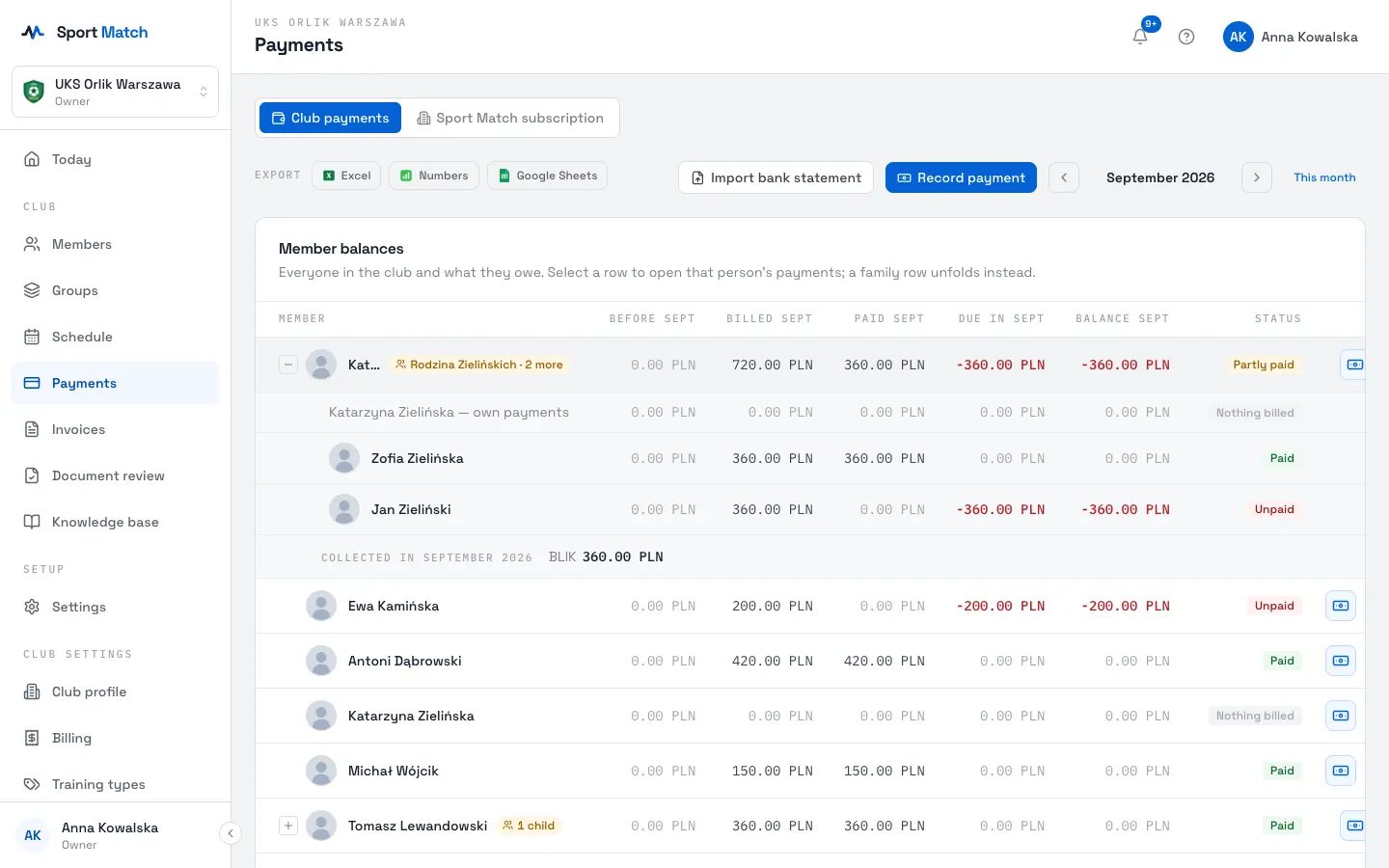
Task: Record payment for Antoni Dąbrowski row icon
Action: click(x=1341, y=661)
